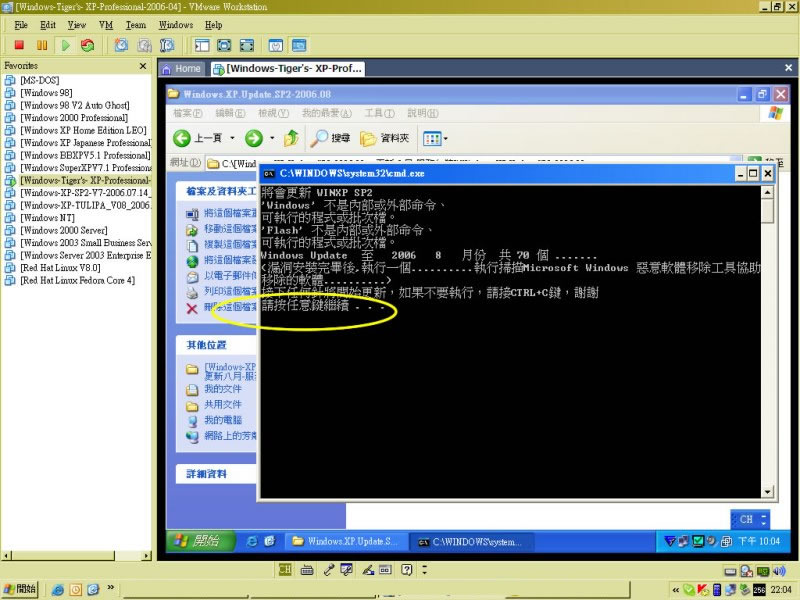Close the Favorites sidebar panel

point(143,66)
